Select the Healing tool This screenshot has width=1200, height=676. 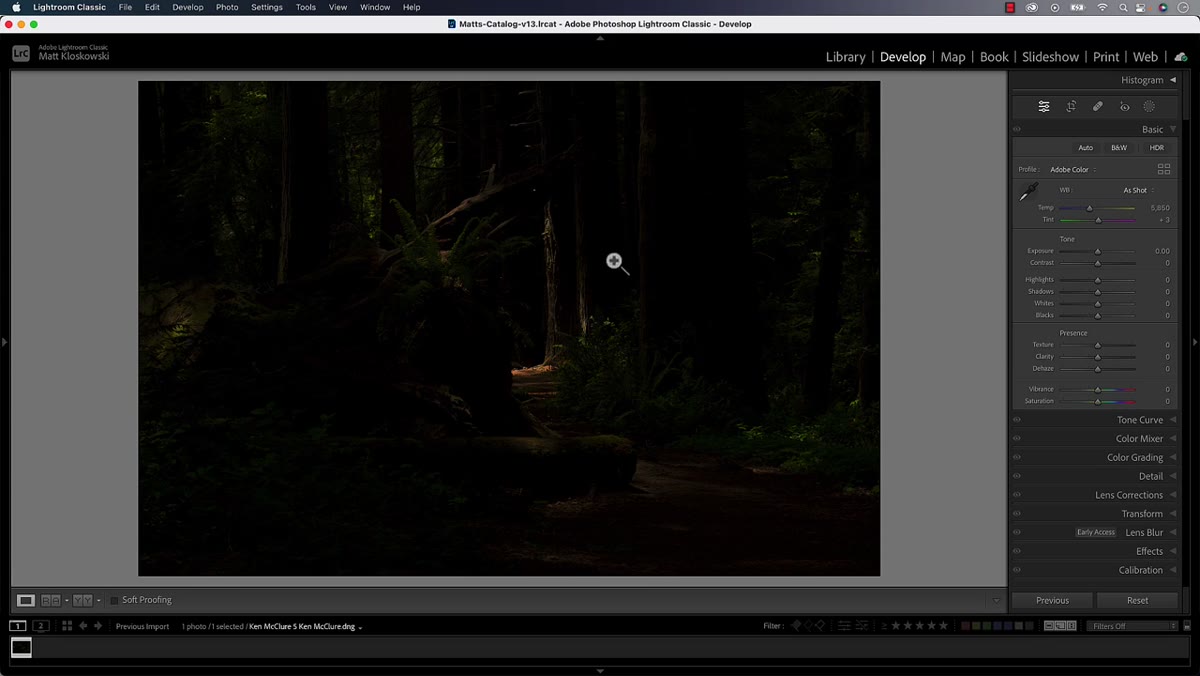tap(1098, 106)
